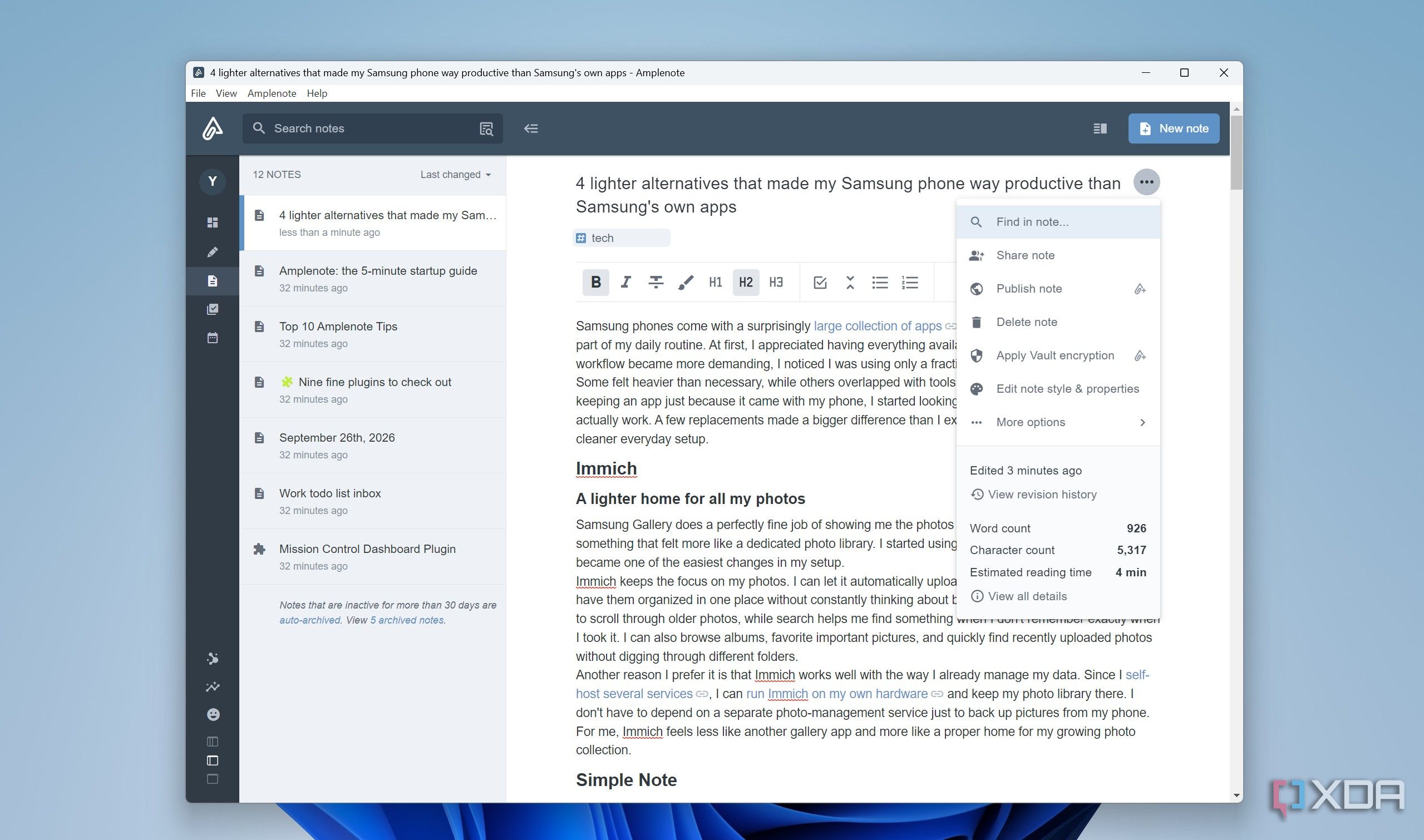
Task: Open the dashboard grid icon in sidebar
Action: [x=213, y=223]
